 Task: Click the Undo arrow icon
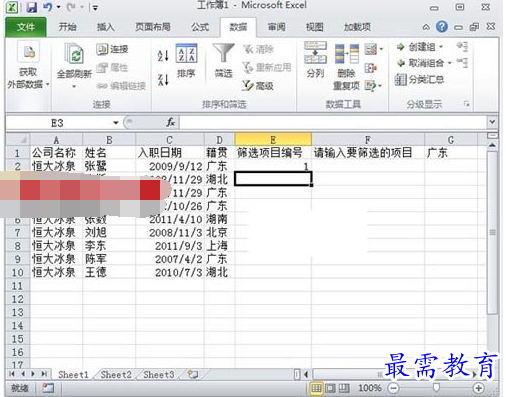pos(48,7)
